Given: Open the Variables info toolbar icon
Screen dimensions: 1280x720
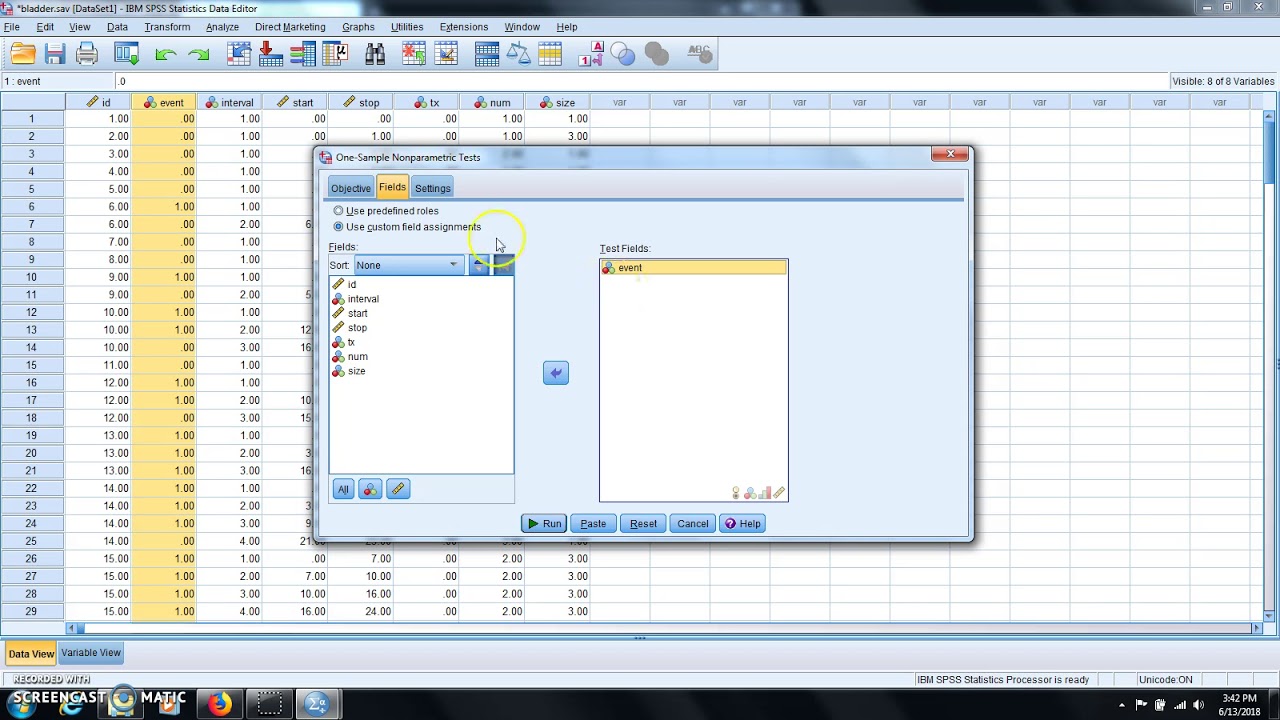Looking at the screenshot, I should (x=303, y=54).
